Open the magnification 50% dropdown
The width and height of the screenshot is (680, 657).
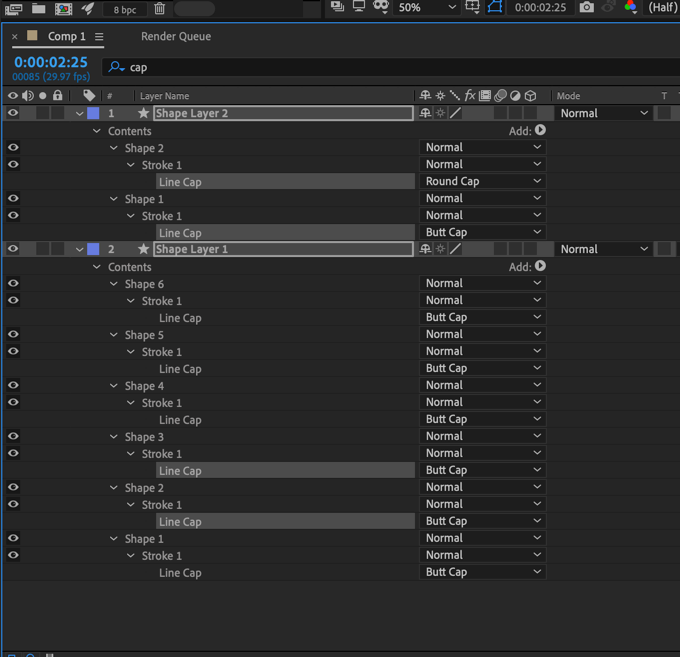[427, 7]
